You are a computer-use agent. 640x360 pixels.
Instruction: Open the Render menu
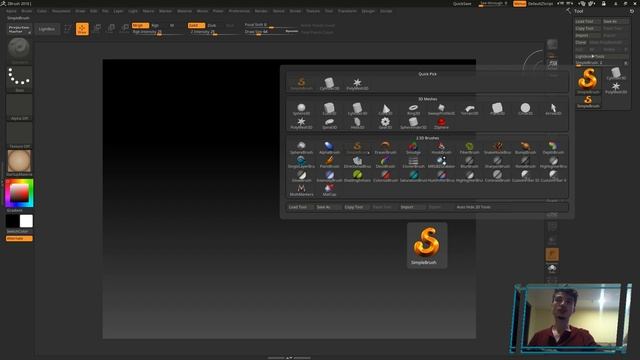[261, 11]
